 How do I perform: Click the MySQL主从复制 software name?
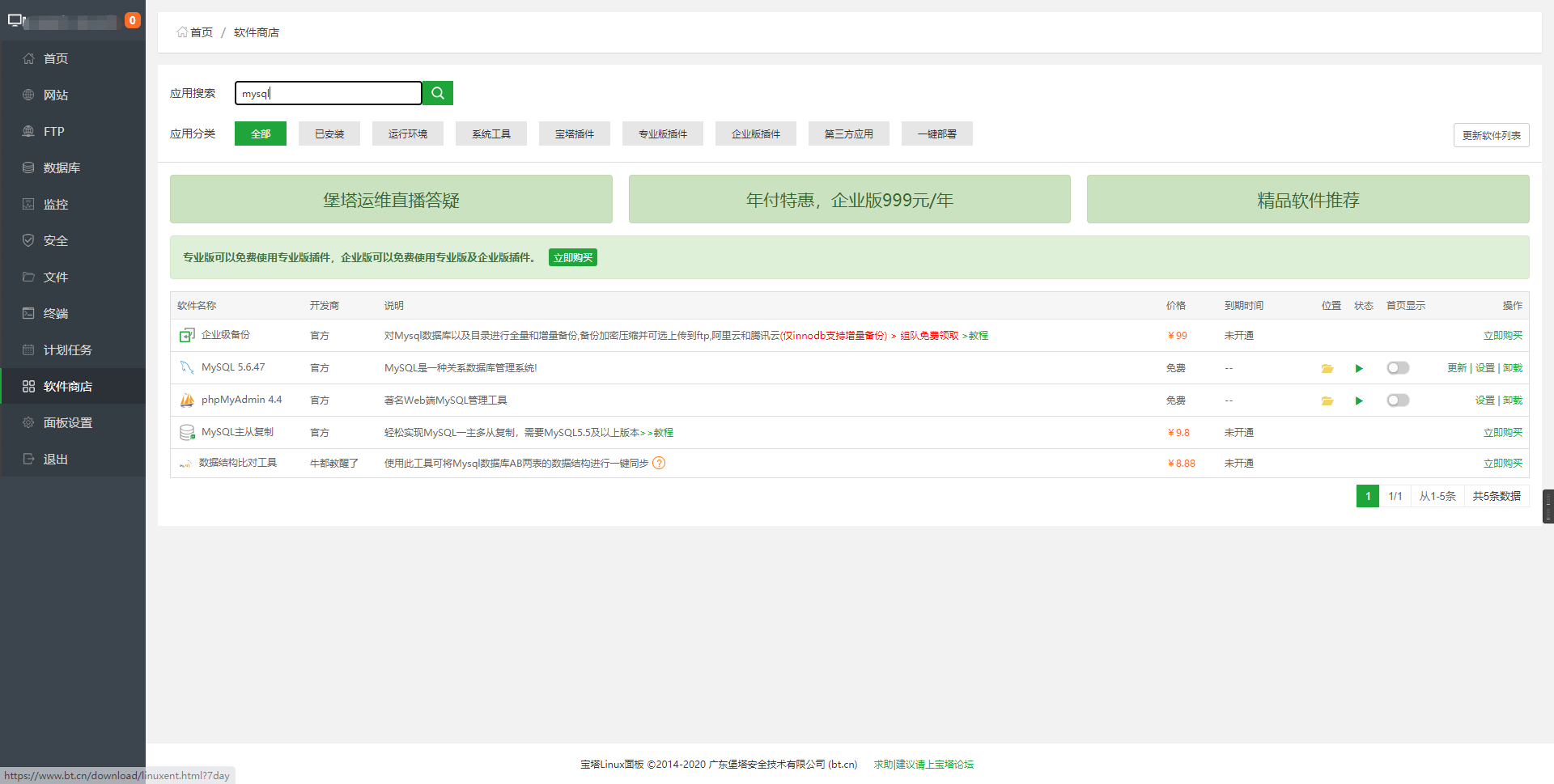pyautogui.click(x=237, y=432)
